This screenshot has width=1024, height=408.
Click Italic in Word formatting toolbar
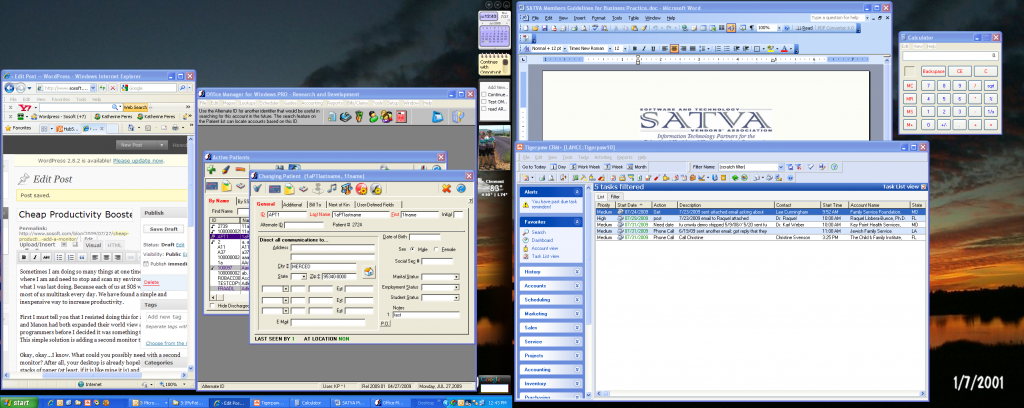[x=644, y=48]
